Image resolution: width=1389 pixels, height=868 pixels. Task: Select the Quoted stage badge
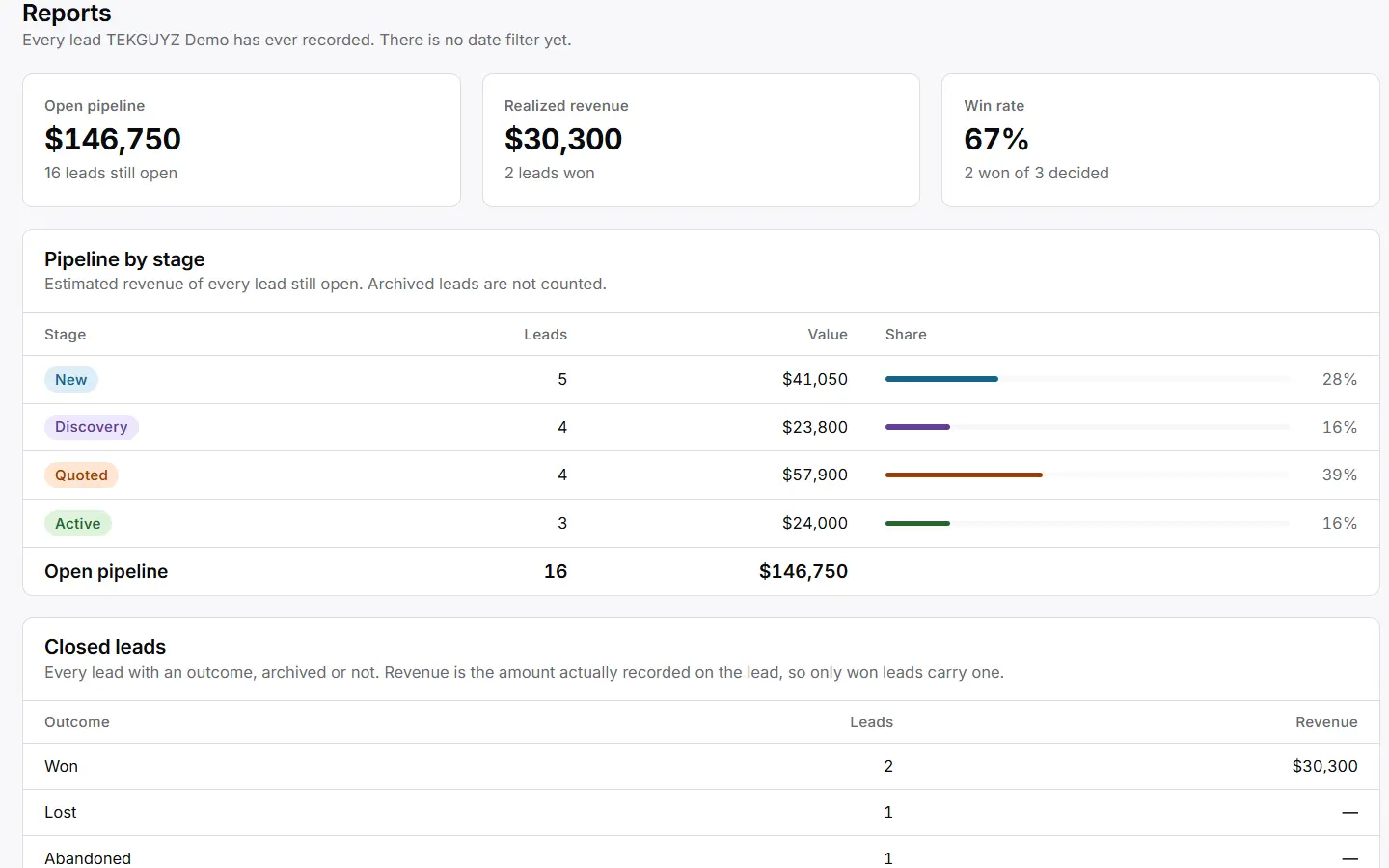[x=82, y=475]
